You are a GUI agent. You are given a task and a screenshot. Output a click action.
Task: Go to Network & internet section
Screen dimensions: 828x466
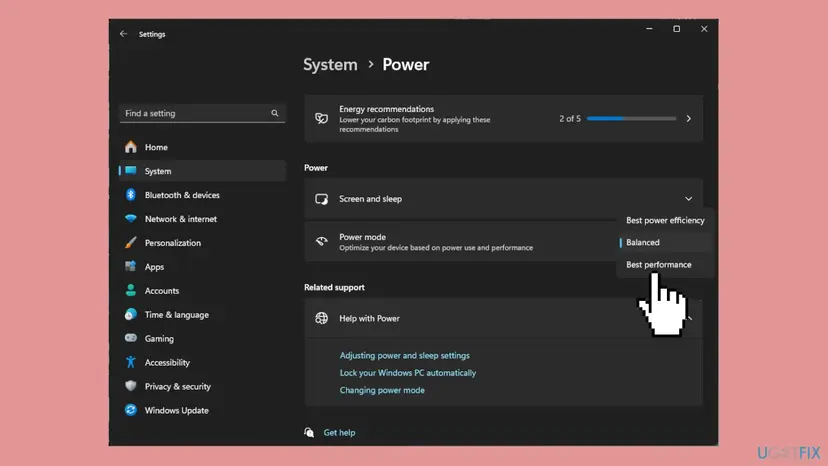coord(181,219)
